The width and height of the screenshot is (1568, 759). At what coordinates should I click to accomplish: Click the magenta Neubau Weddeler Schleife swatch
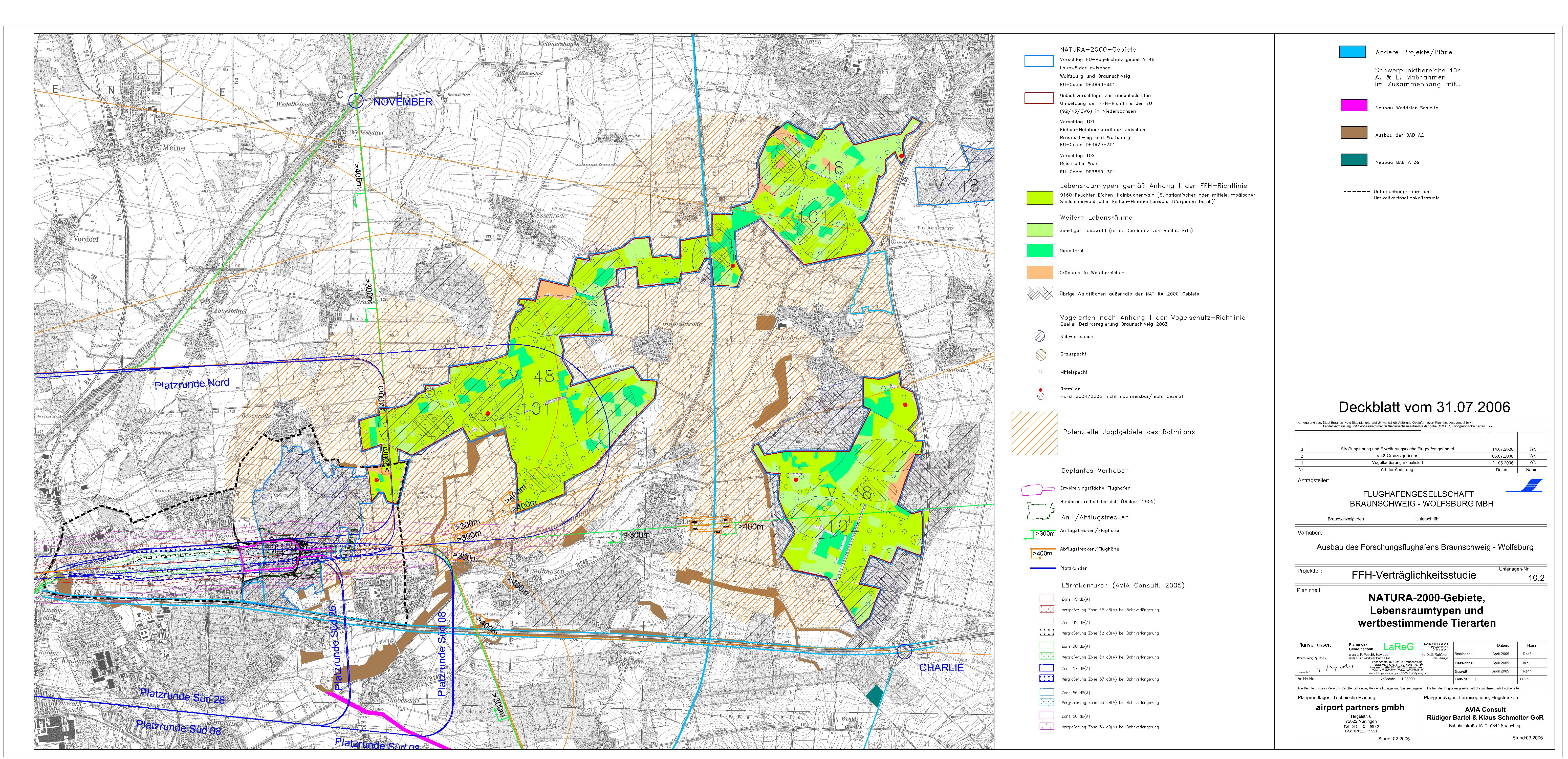(1354, 106)
